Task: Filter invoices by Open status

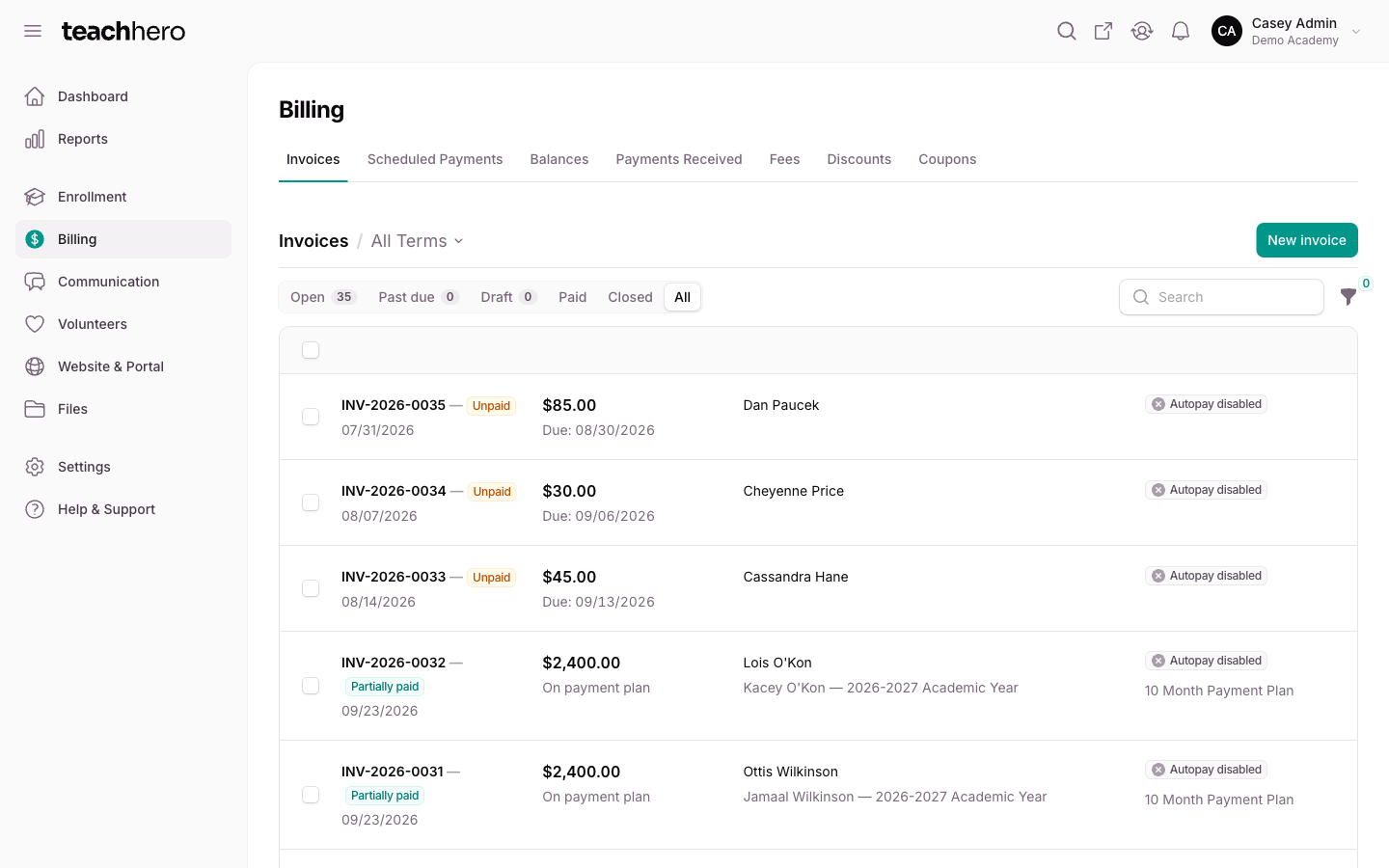Action: click(x=323, y=297)
